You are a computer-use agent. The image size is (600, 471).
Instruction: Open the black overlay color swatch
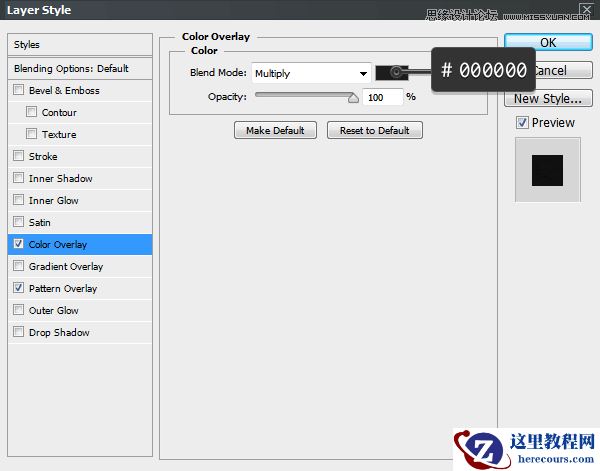392,72
